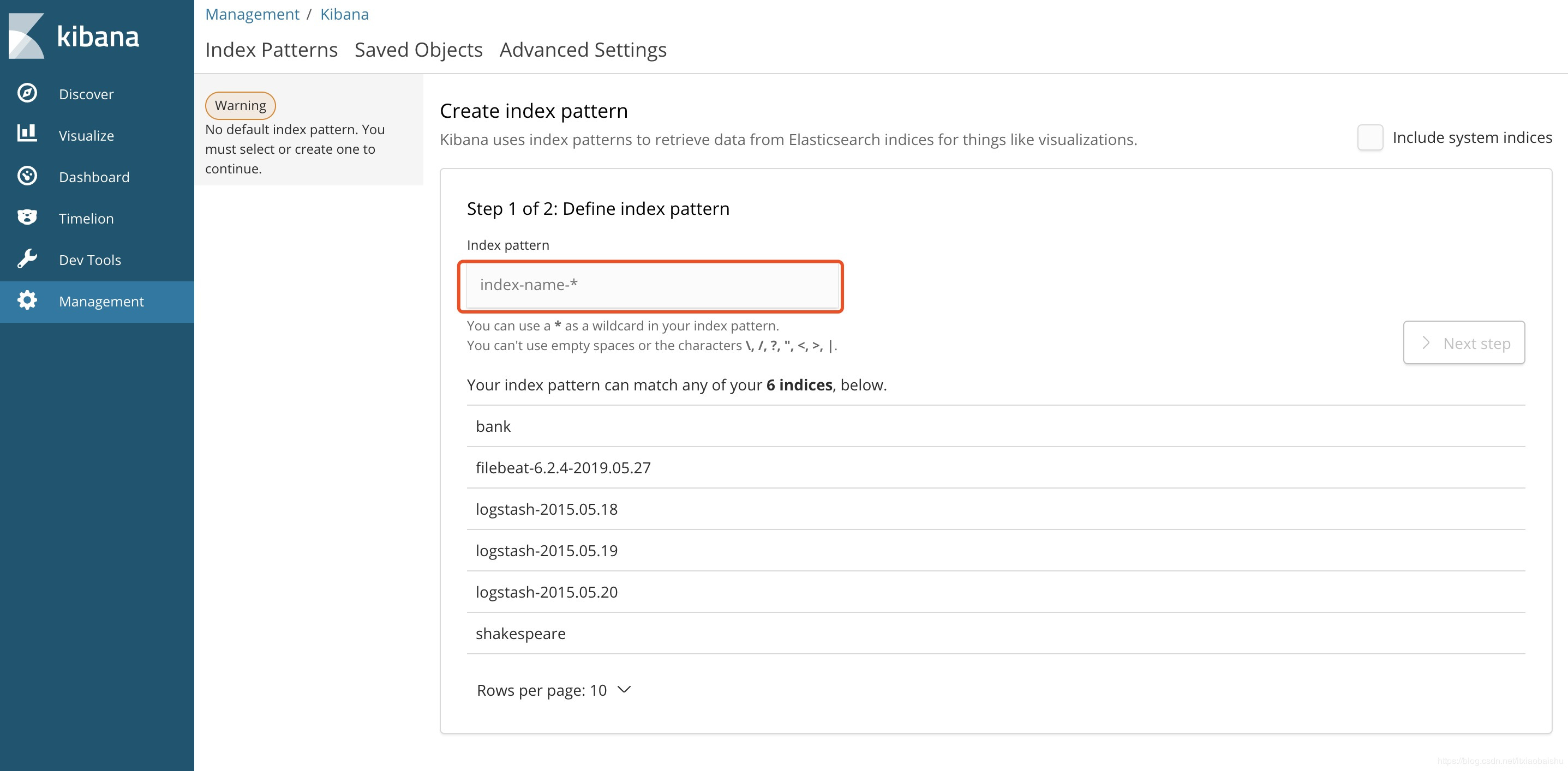Click the Index pattern input field
Viewport: 1568px width, 771px height.
pyautogui.click(x=653, y=285)
